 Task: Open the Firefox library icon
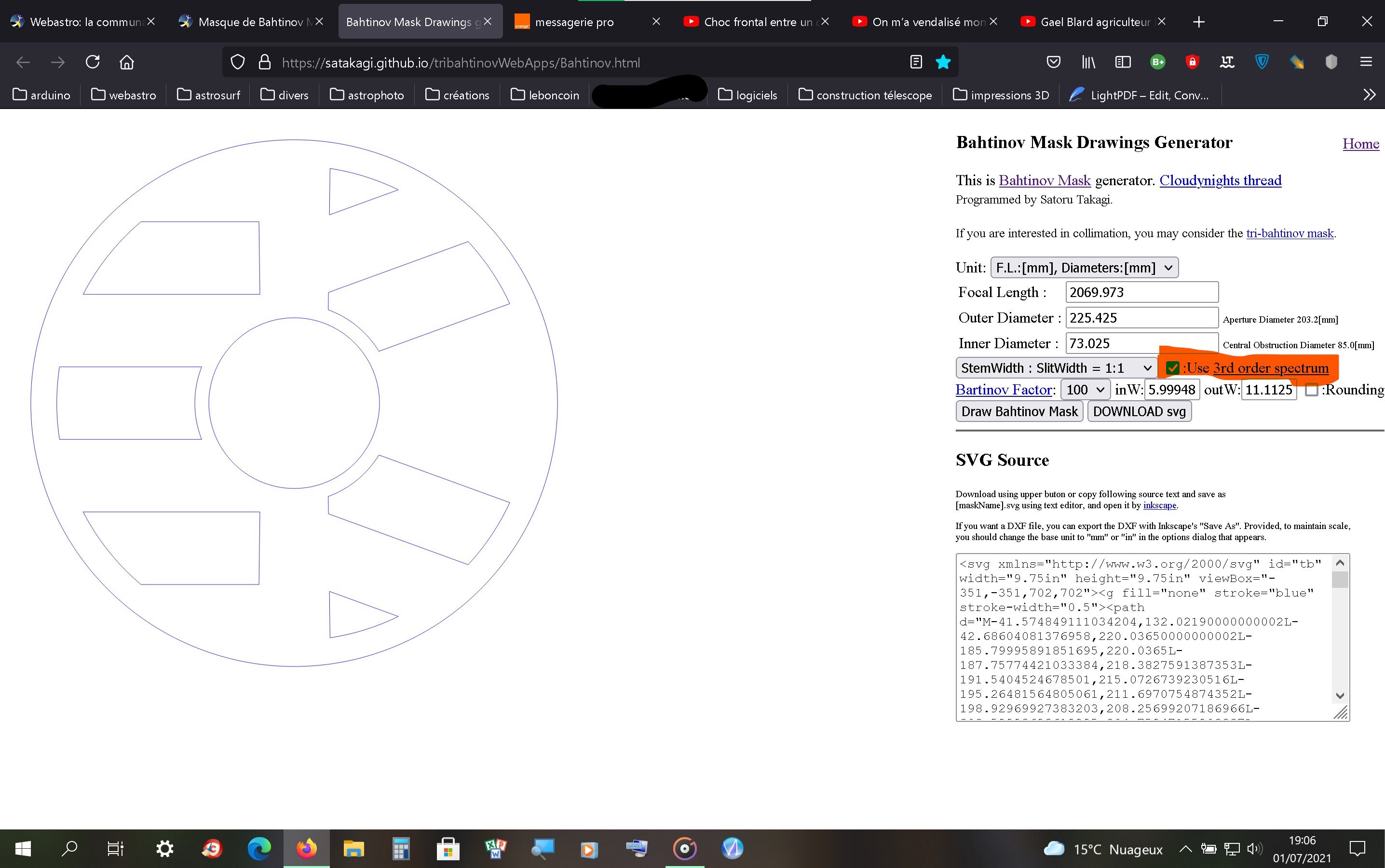(x=1088, y=62)
